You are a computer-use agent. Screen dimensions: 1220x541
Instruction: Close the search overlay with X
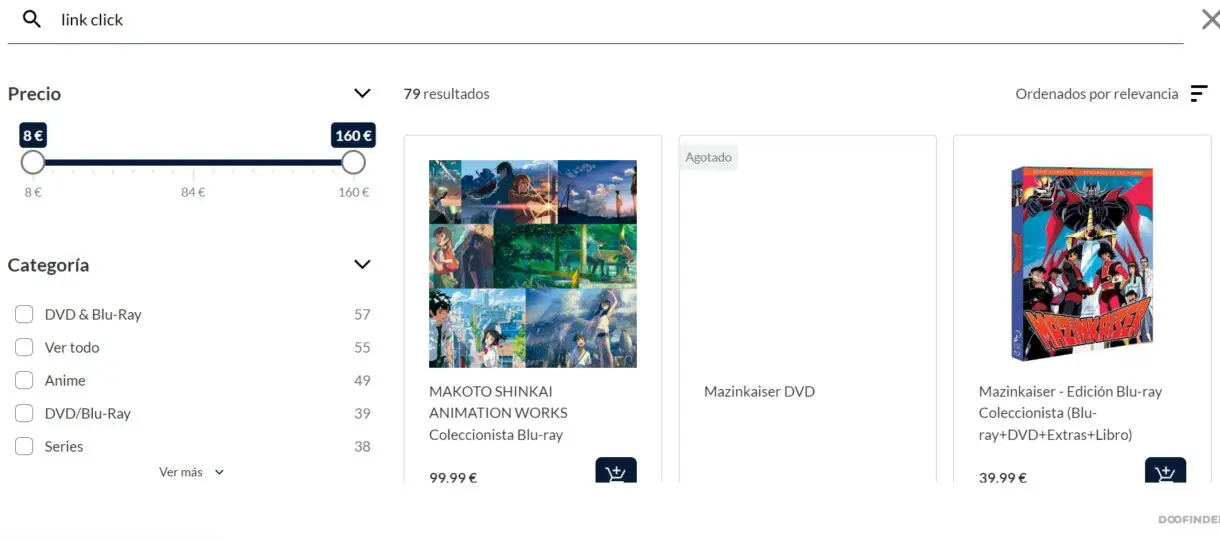tap(1210, 19)
